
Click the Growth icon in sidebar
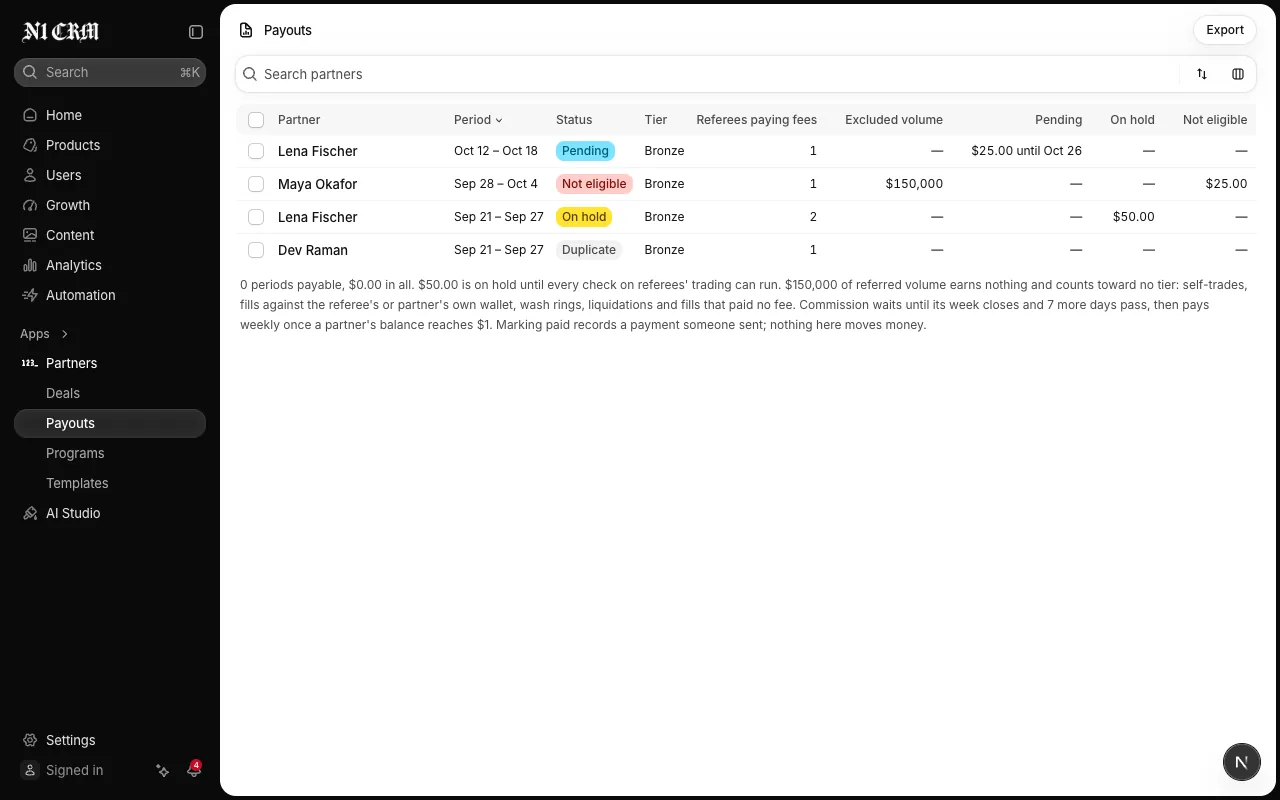coord(30,205)
